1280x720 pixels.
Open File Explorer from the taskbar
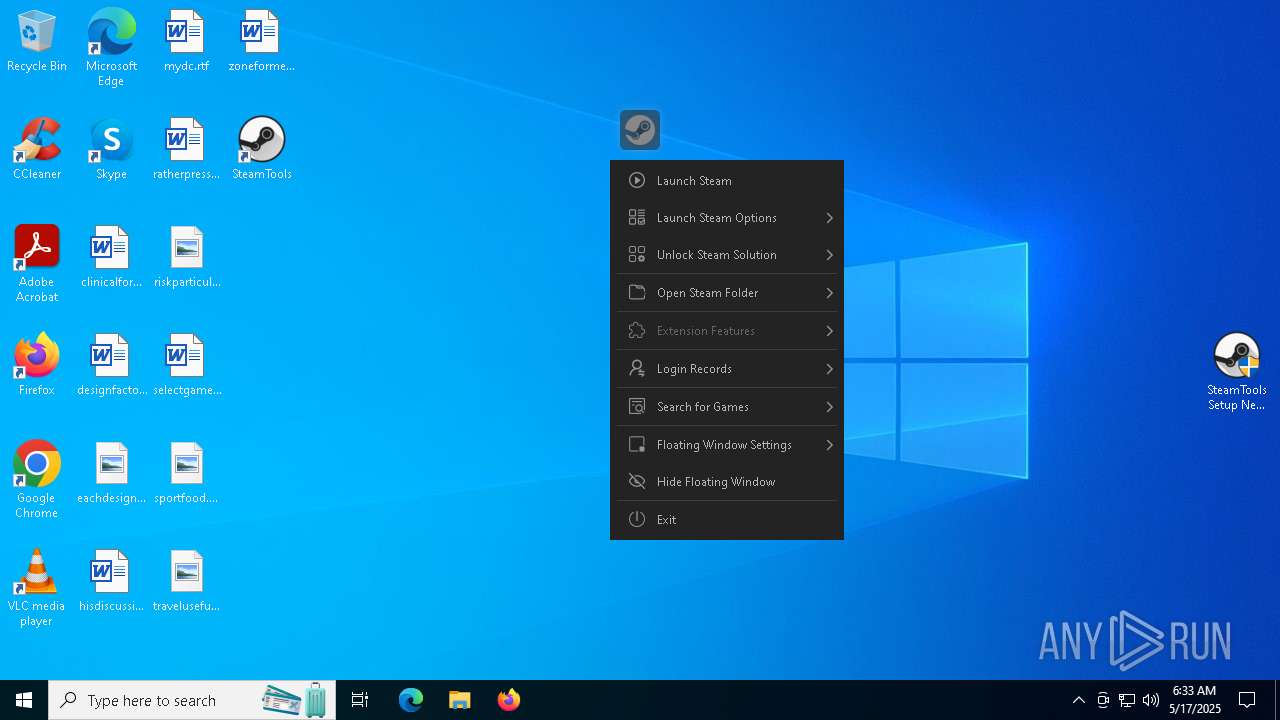[459, 700]
